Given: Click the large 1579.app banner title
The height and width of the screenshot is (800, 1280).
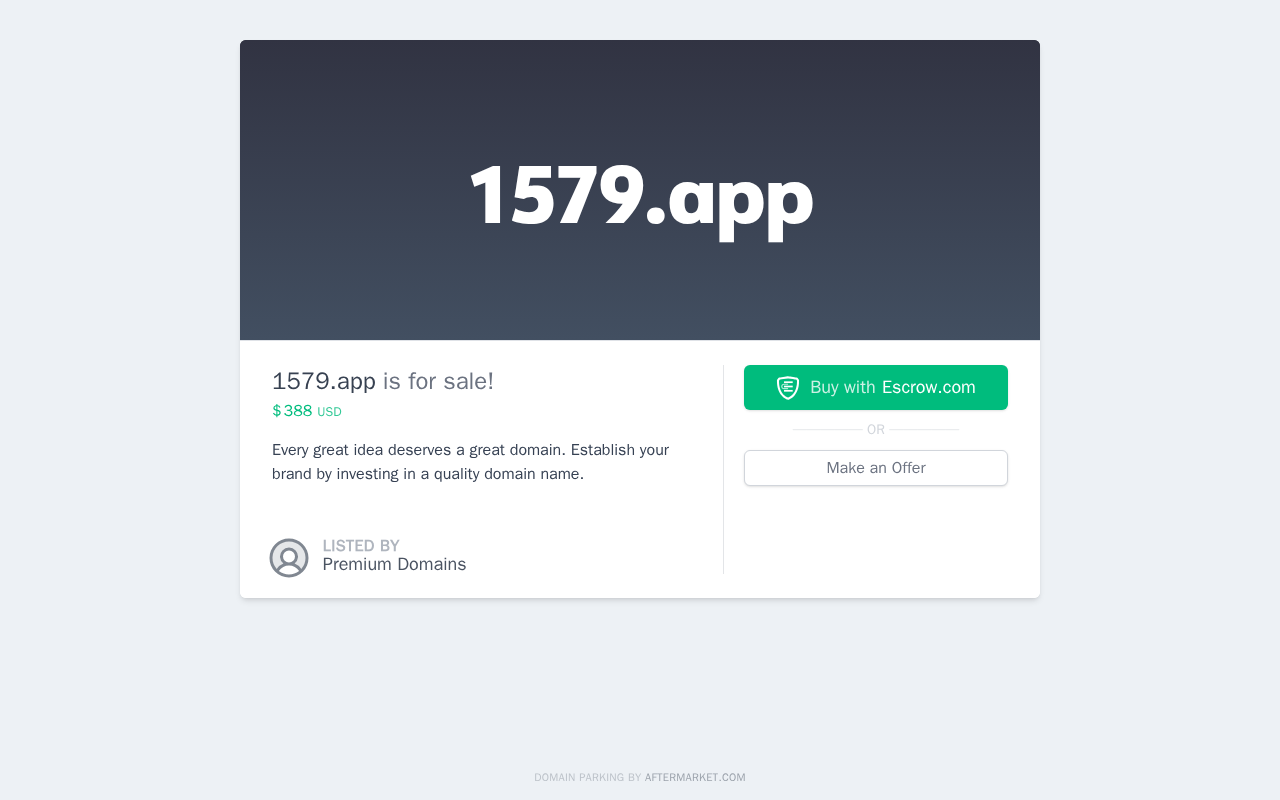Looking at the screenshot, I should point(641,196).
